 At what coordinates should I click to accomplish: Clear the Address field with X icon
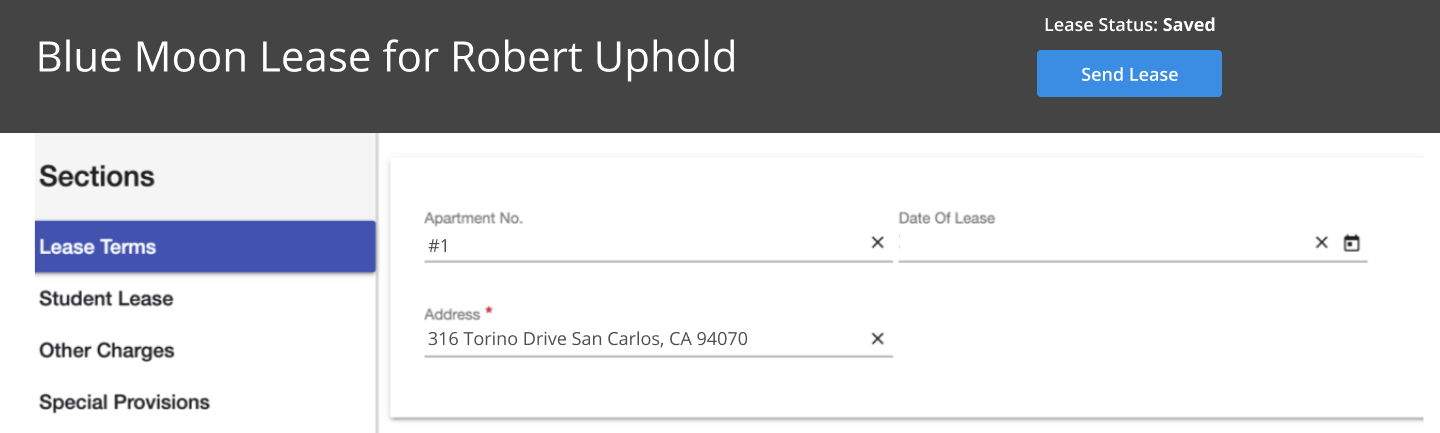click(877, 339)
